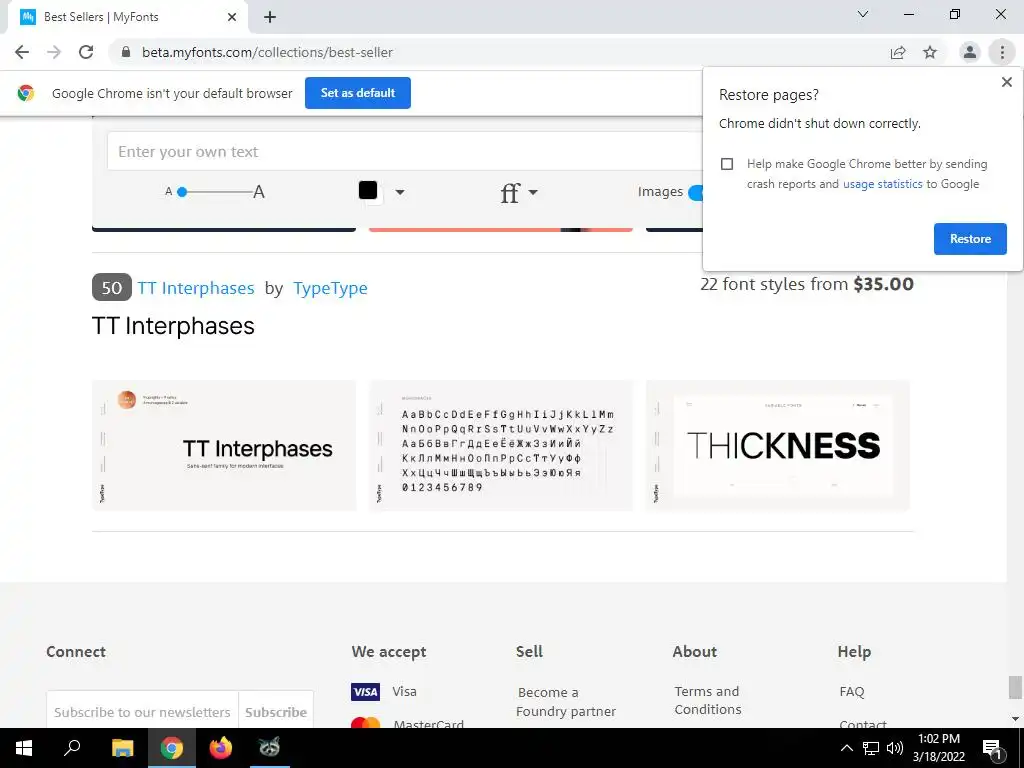
Task: Open Windows taskbar search
Action: [72, 748]
